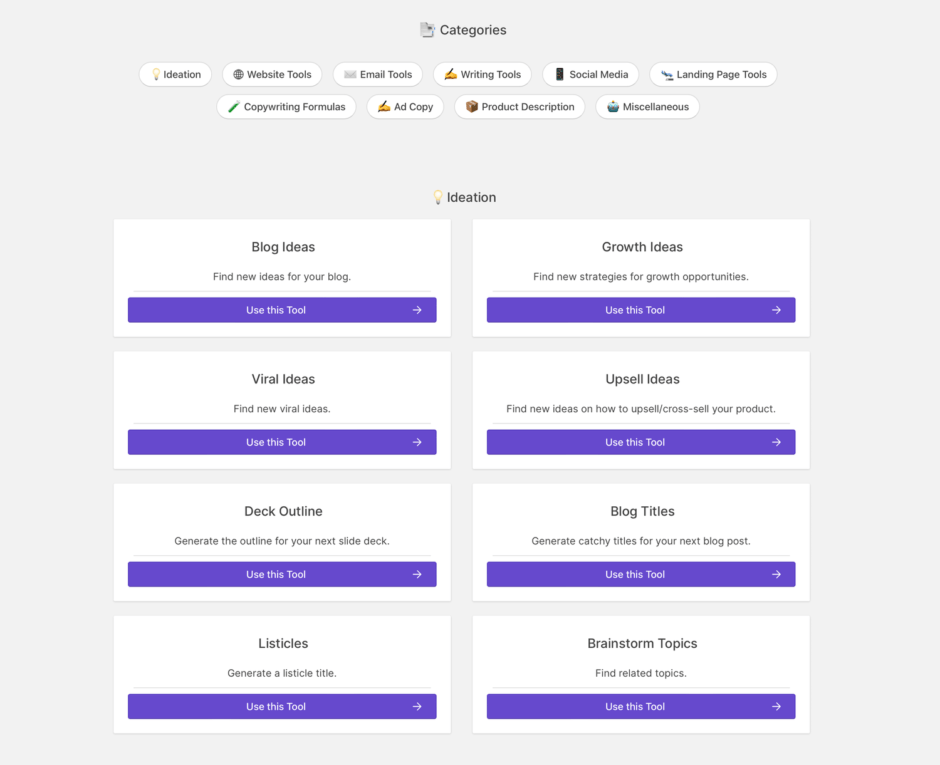Click the arrow icon on Growth Ideas button
940x765 pixels.
pyautogui.click(x=776, y=310)
